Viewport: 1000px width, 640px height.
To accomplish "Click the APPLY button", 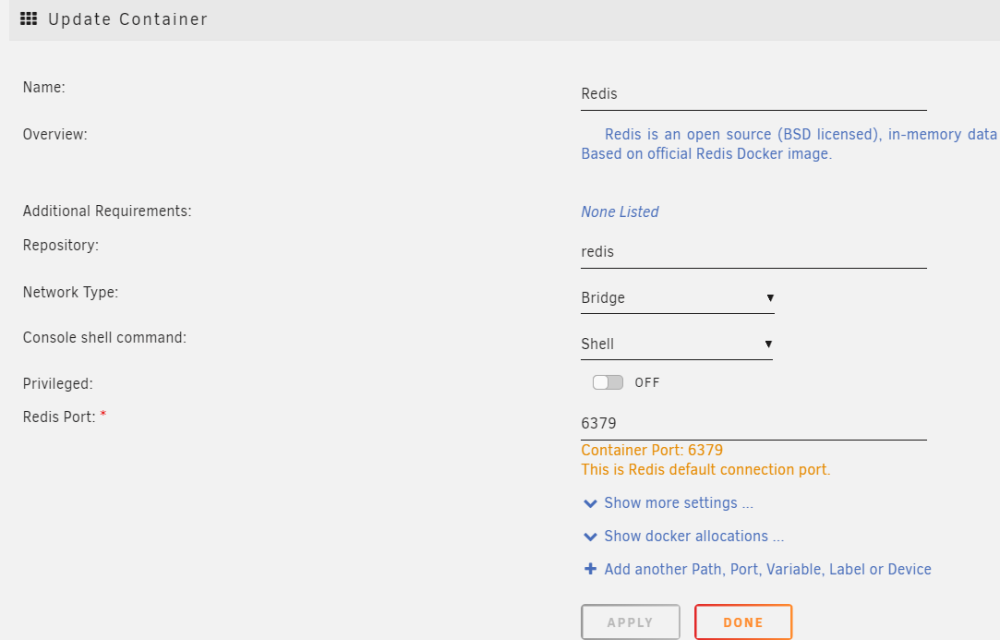I will pyautogui.click(x=630, y=622).
